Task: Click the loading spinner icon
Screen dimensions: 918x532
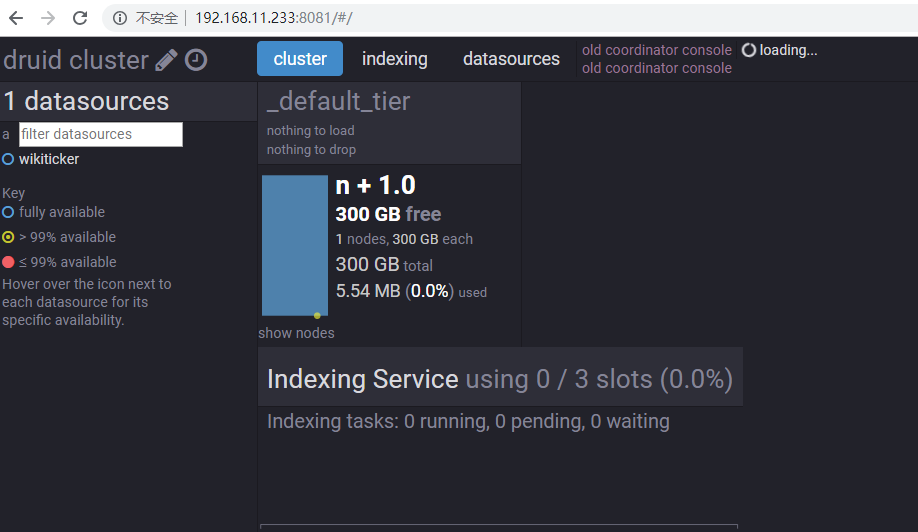Action: click(749, 50)
